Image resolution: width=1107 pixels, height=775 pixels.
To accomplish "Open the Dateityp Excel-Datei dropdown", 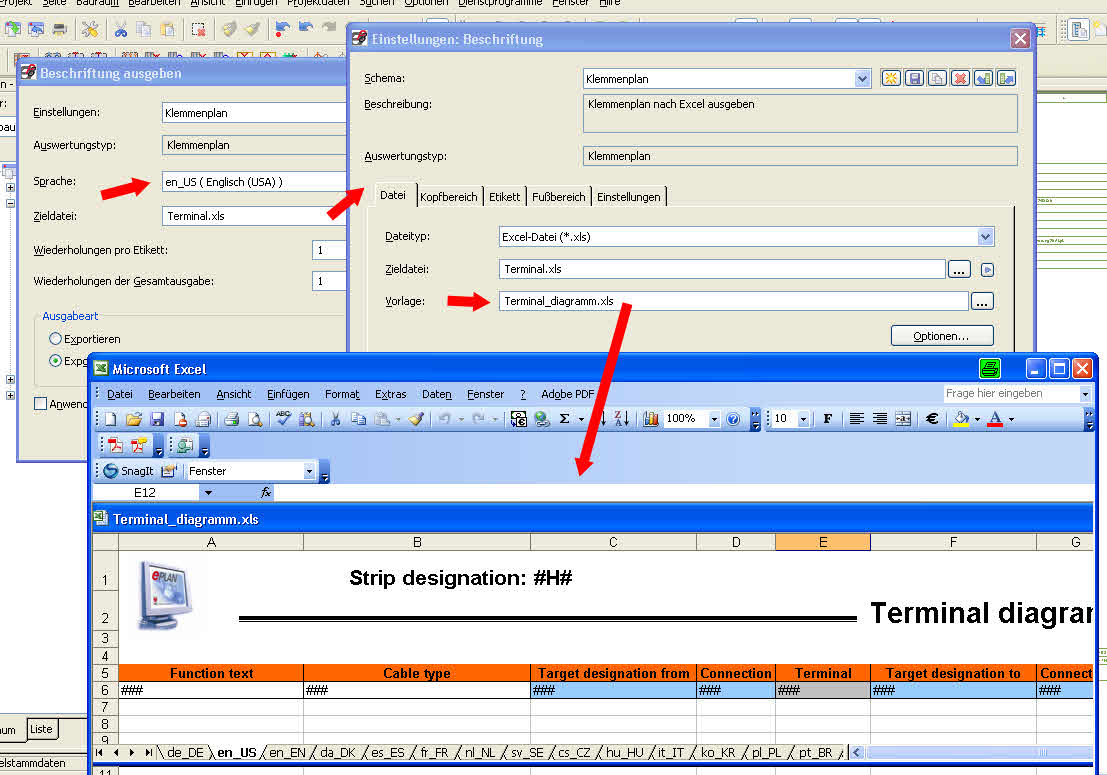I will pyautogui.click(x=986, y=237).
